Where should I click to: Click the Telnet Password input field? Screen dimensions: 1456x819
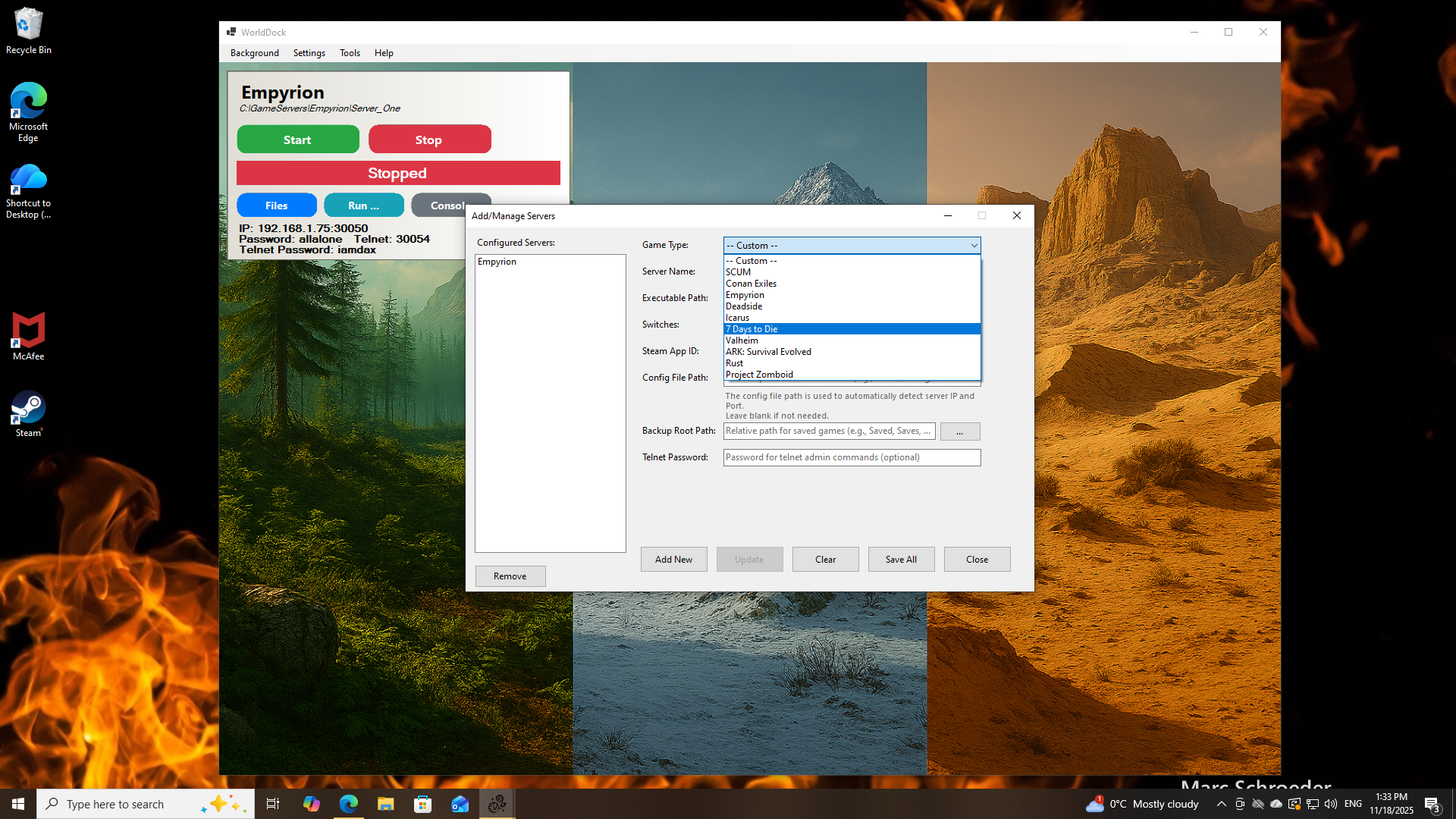pos(851,457)
